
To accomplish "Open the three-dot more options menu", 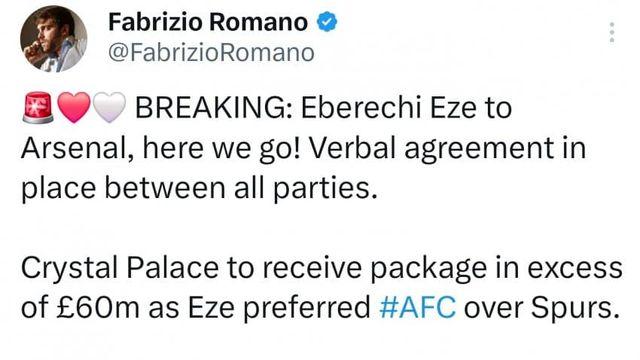I will (x=612, y=33).
